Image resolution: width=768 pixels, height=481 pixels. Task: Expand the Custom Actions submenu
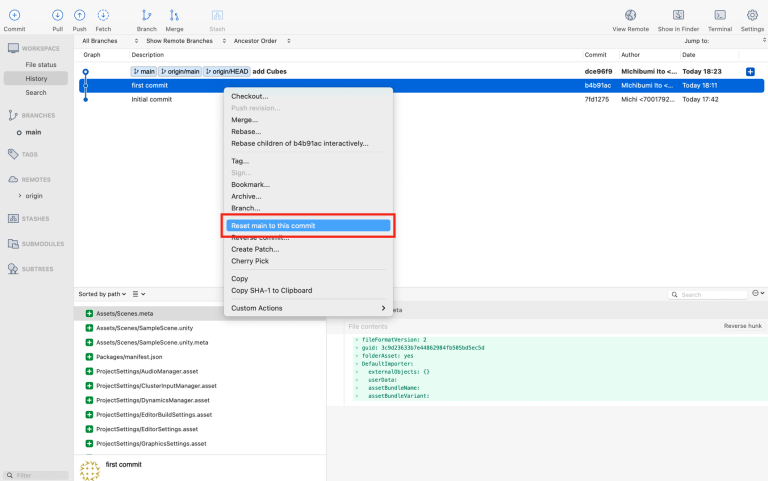[x=308, y=308]
